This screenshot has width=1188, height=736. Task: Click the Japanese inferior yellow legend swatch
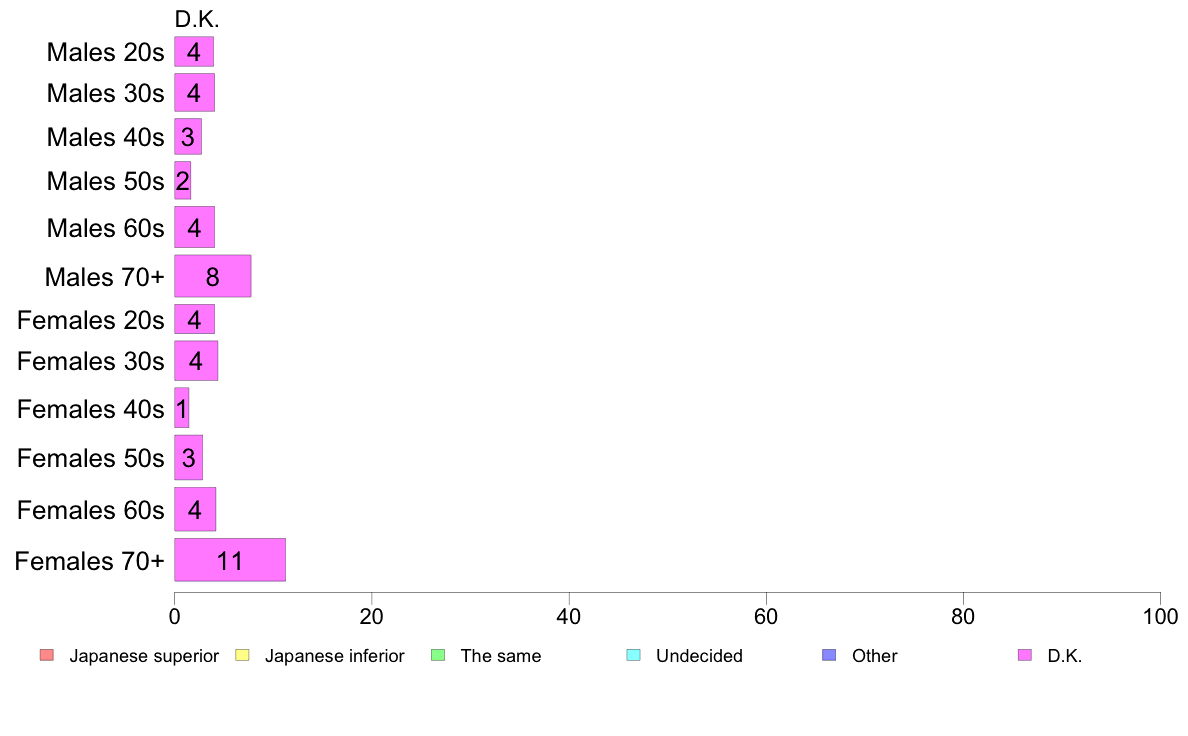[x=242, y=655]
